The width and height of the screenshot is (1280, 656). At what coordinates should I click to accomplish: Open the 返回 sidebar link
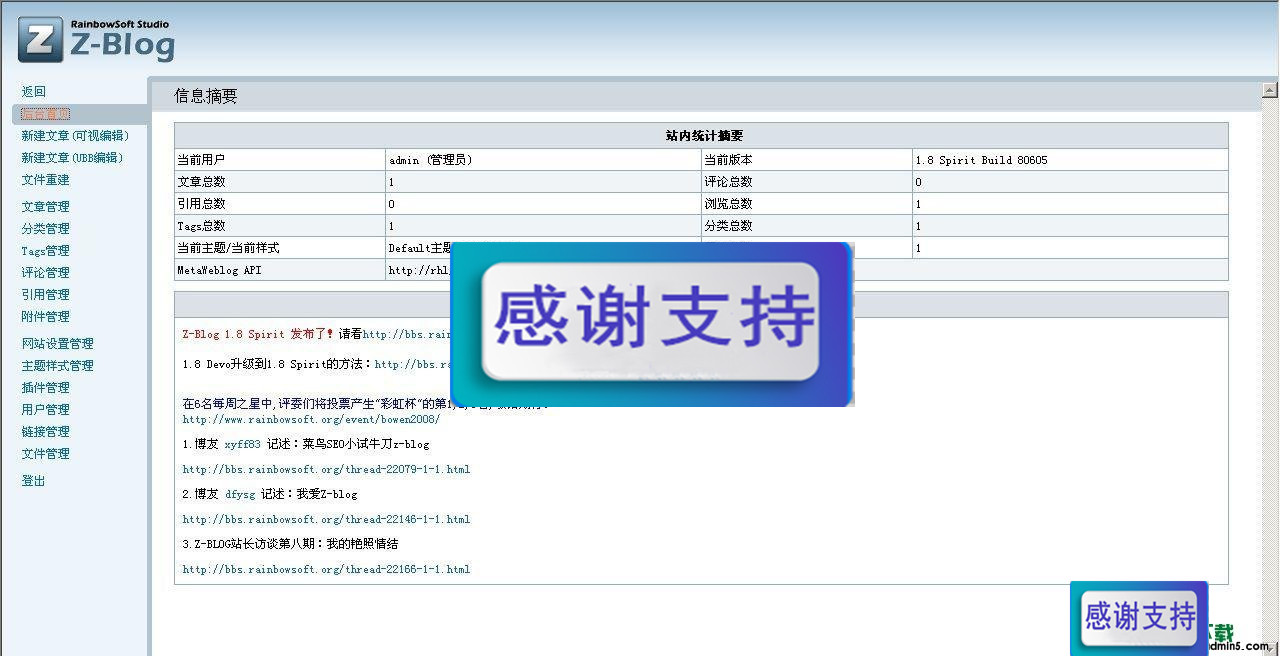(34, 91)
